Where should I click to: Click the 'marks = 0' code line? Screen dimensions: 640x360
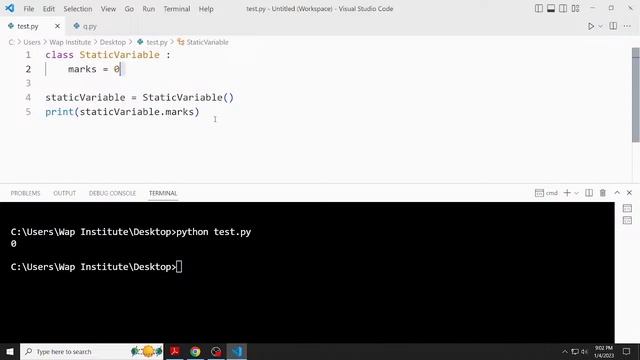click(x=94, y=69)
